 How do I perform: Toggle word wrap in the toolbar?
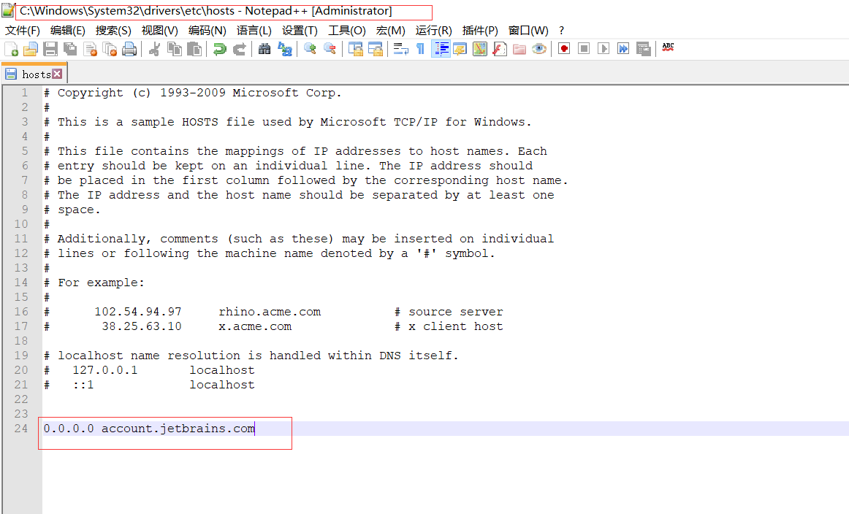[401, 49]
